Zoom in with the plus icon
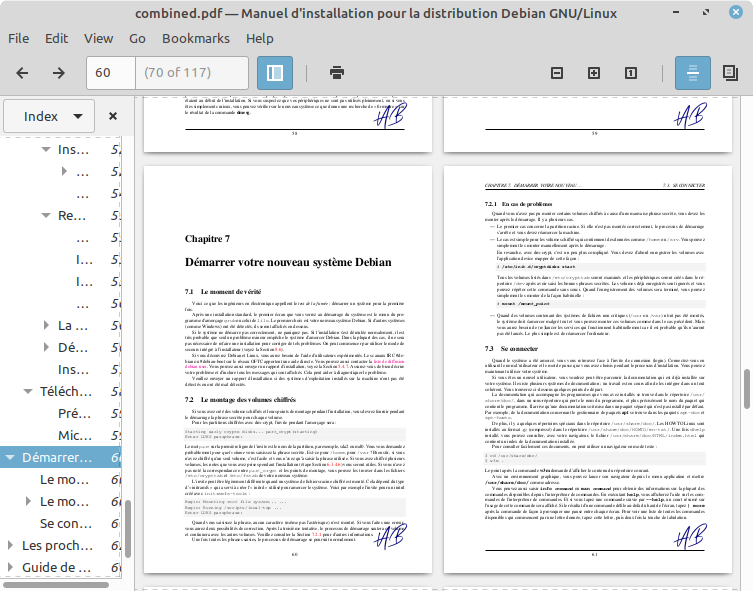753x591 pixels. point(594,73)
